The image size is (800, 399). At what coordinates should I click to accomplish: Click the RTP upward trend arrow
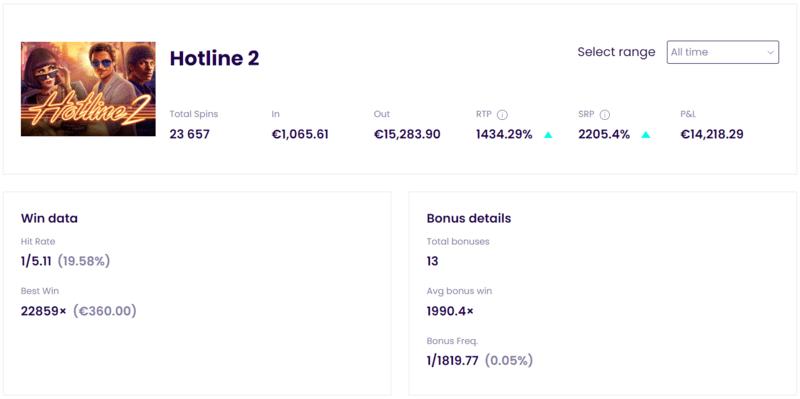548,135
